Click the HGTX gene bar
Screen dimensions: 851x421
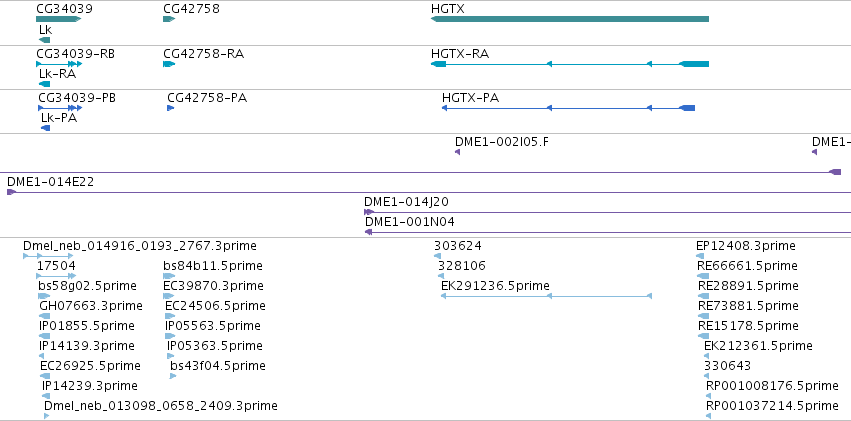pos(570,19)
